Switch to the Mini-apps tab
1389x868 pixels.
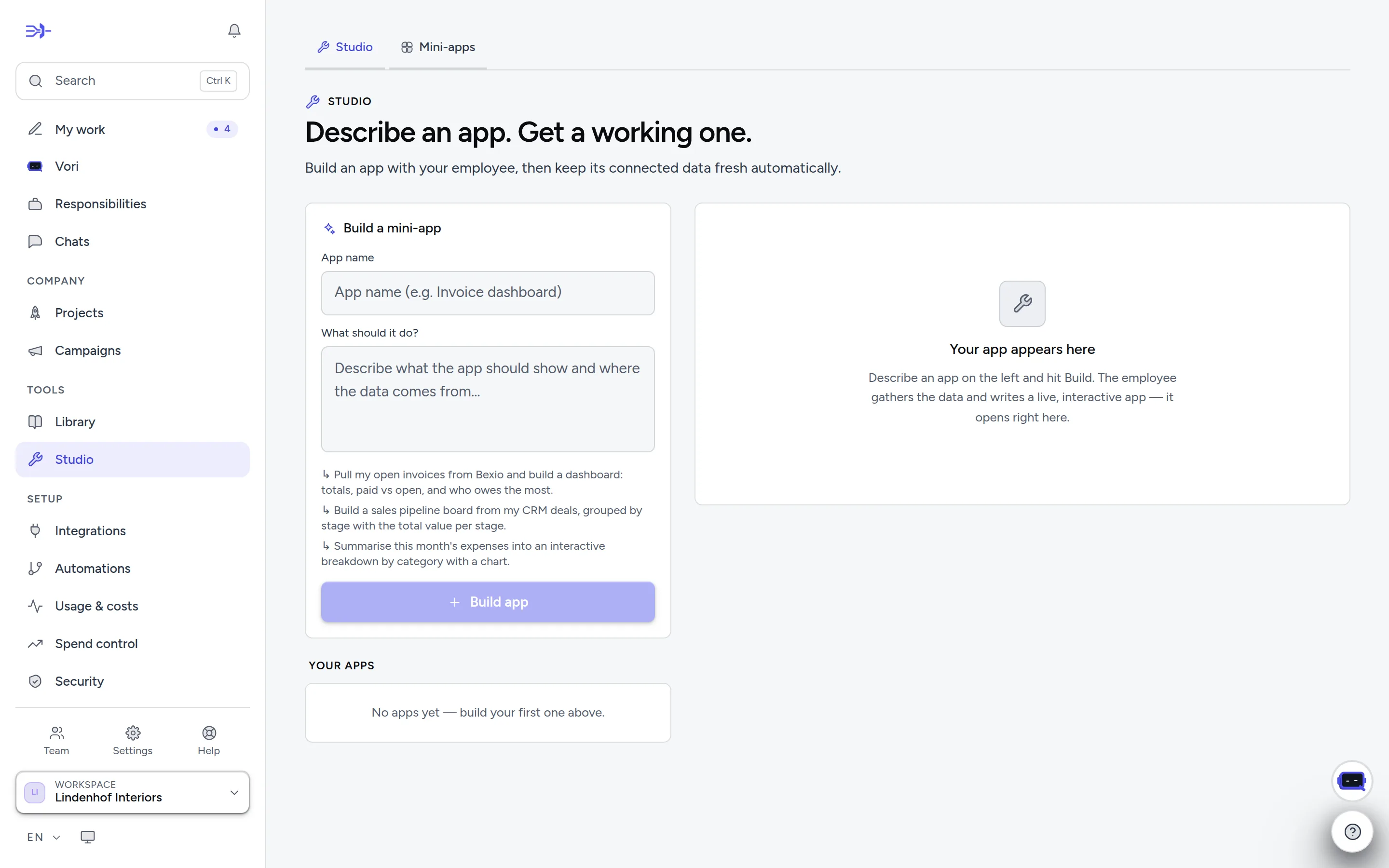click(438, 47)
